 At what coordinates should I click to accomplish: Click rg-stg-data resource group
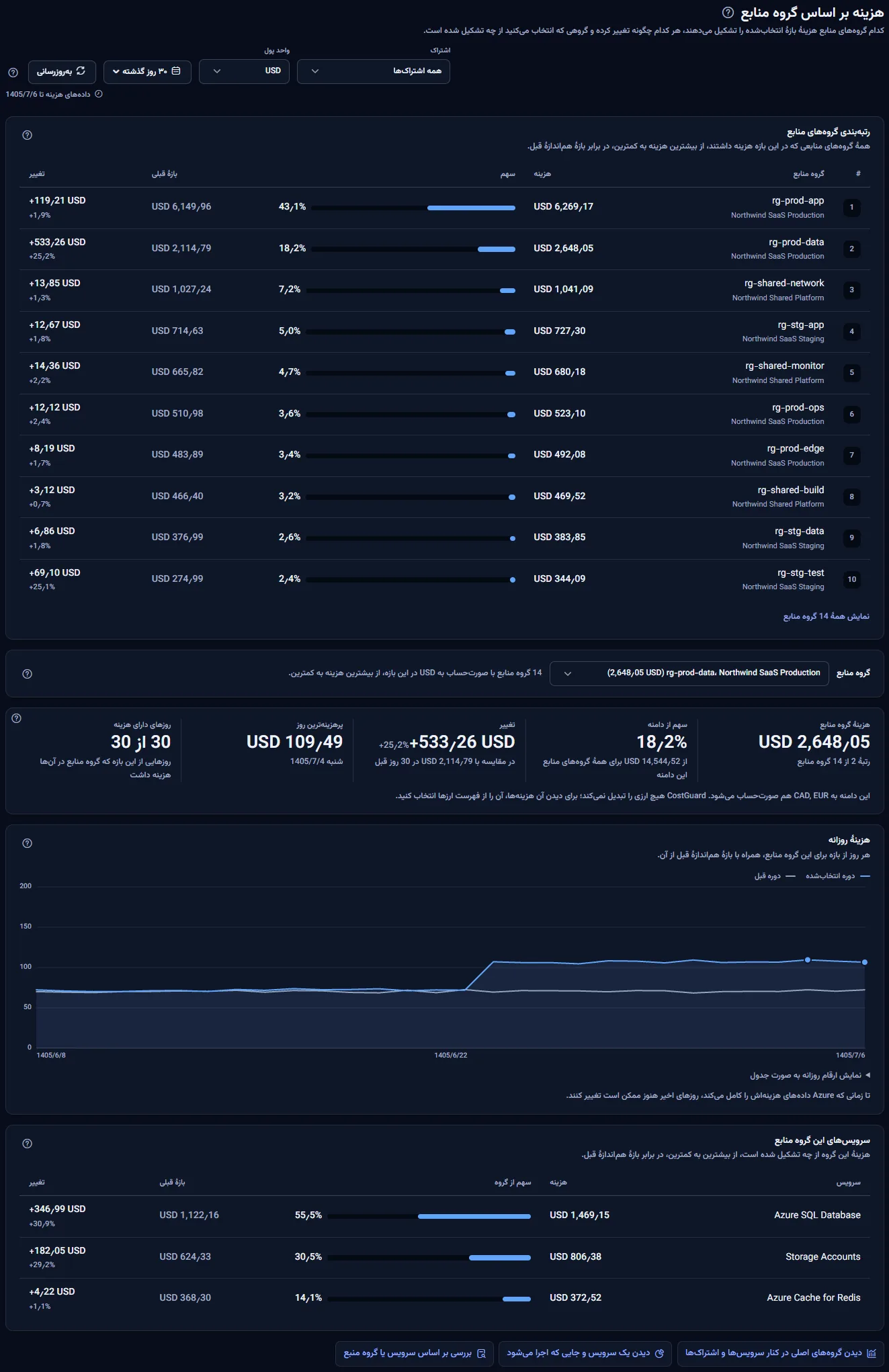pyautogui.click(x=799, y=531)
